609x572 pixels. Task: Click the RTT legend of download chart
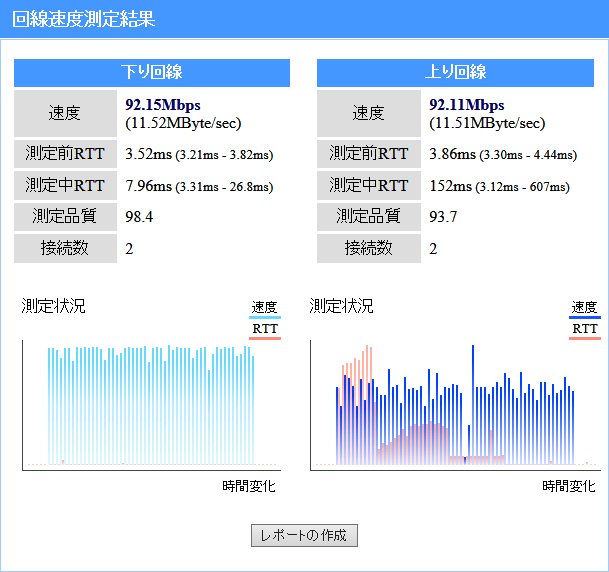tap(265, 329)
